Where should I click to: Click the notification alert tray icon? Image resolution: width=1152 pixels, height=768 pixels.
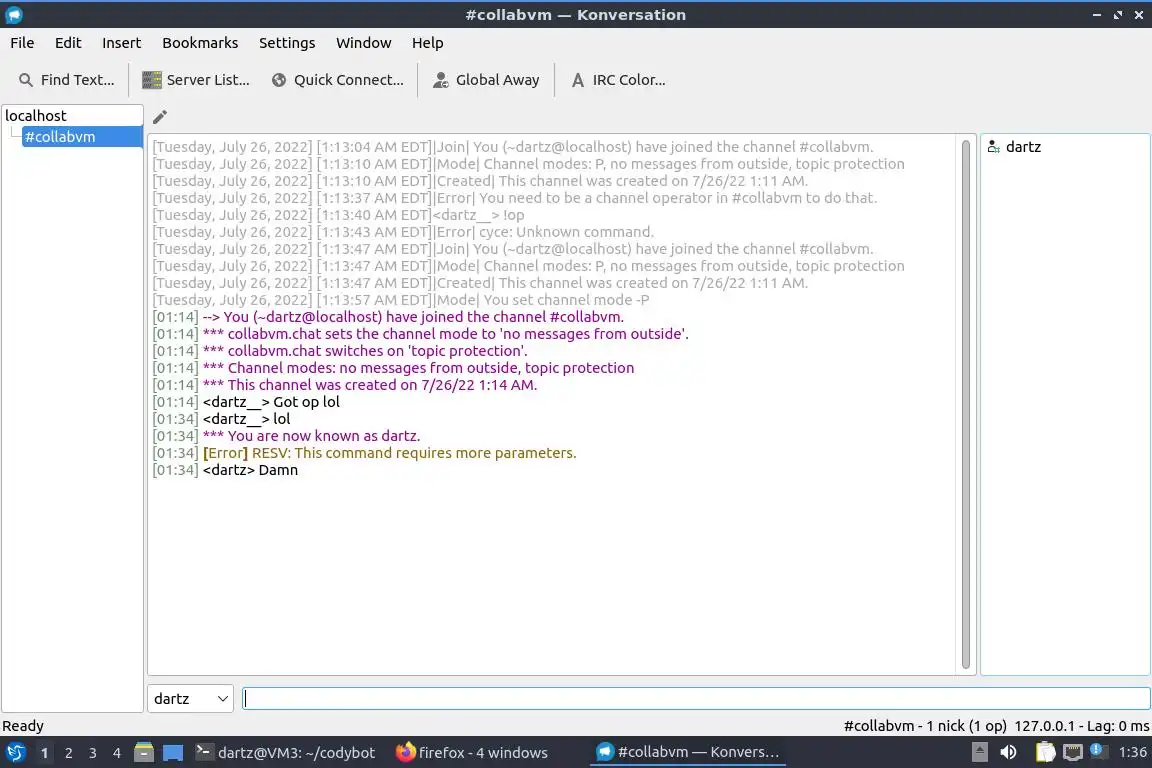1098,751
